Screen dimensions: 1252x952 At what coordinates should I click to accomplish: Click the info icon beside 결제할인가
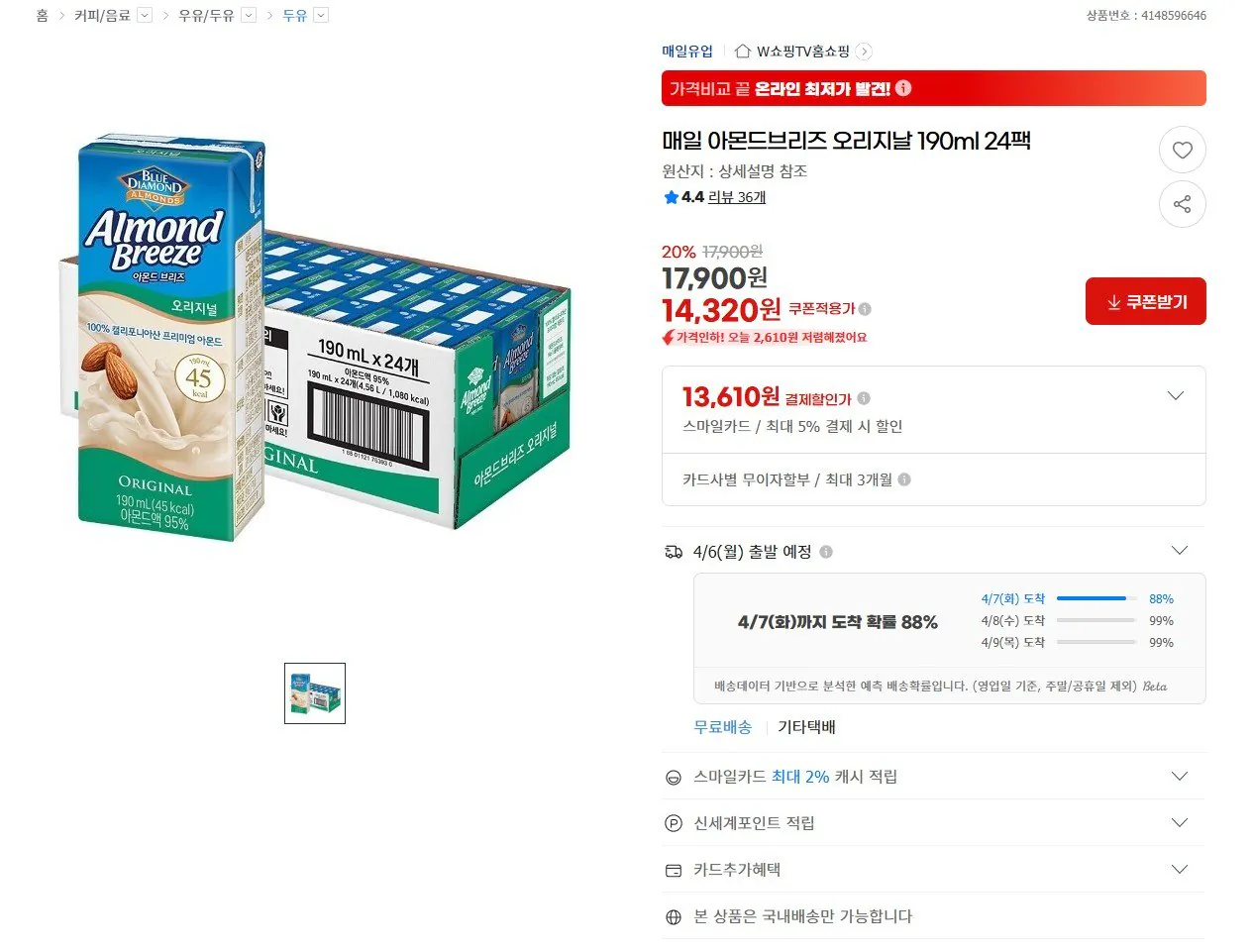pyautogui.click(x=863, y=397)
